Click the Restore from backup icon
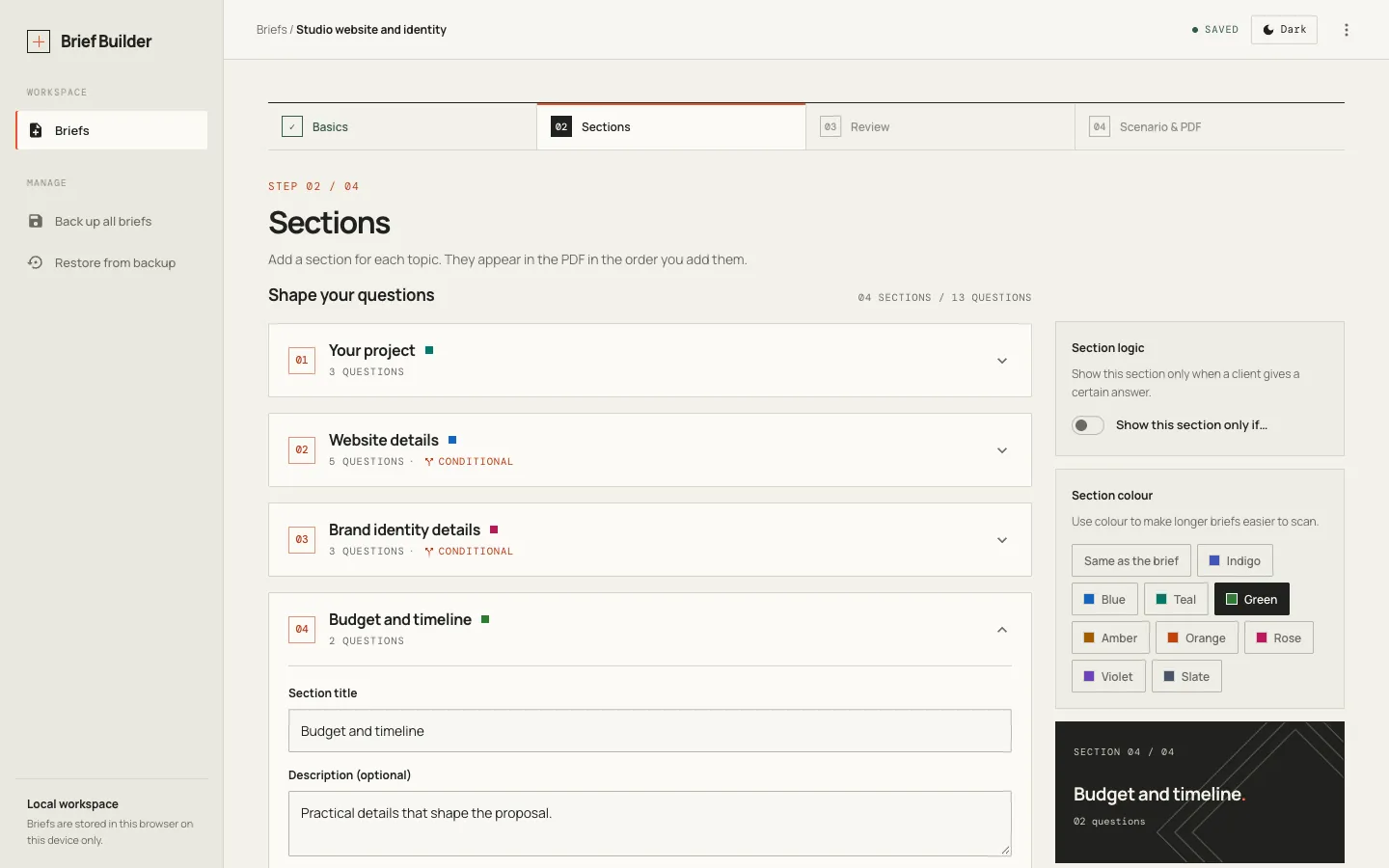 (36, 262)
